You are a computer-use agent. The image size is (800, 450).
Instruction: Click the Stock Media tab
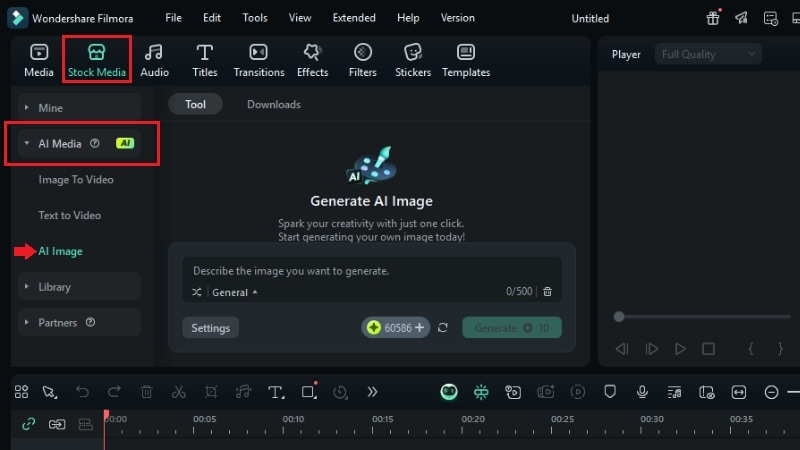pos(96,61)
